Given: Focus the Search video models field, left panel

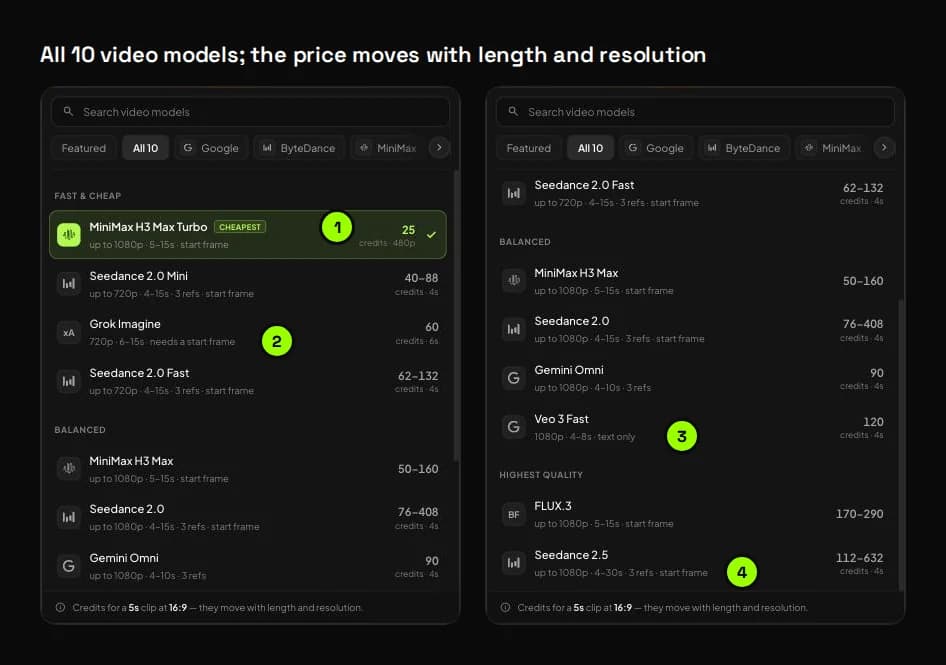Looking at the screenshot, I should click(250, 112).
